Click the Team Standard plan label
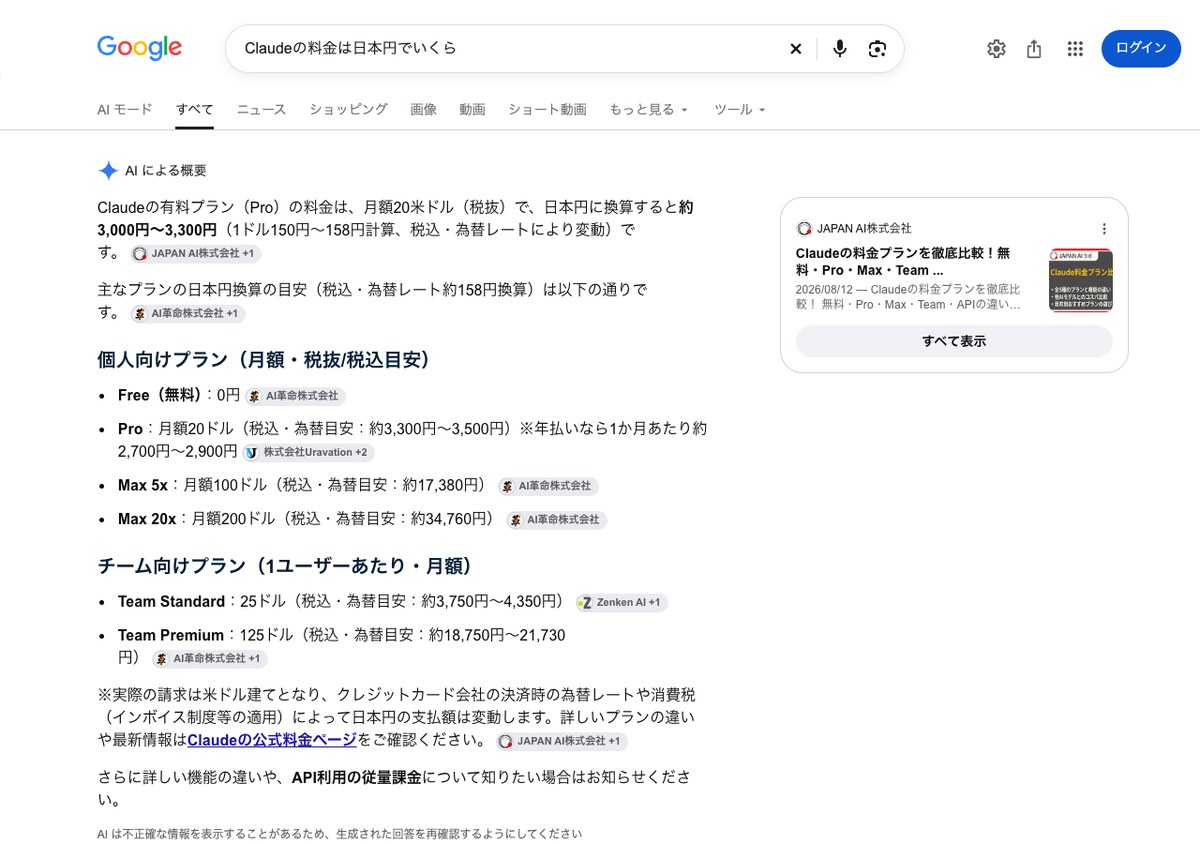1200x844 pixels. 171,601
